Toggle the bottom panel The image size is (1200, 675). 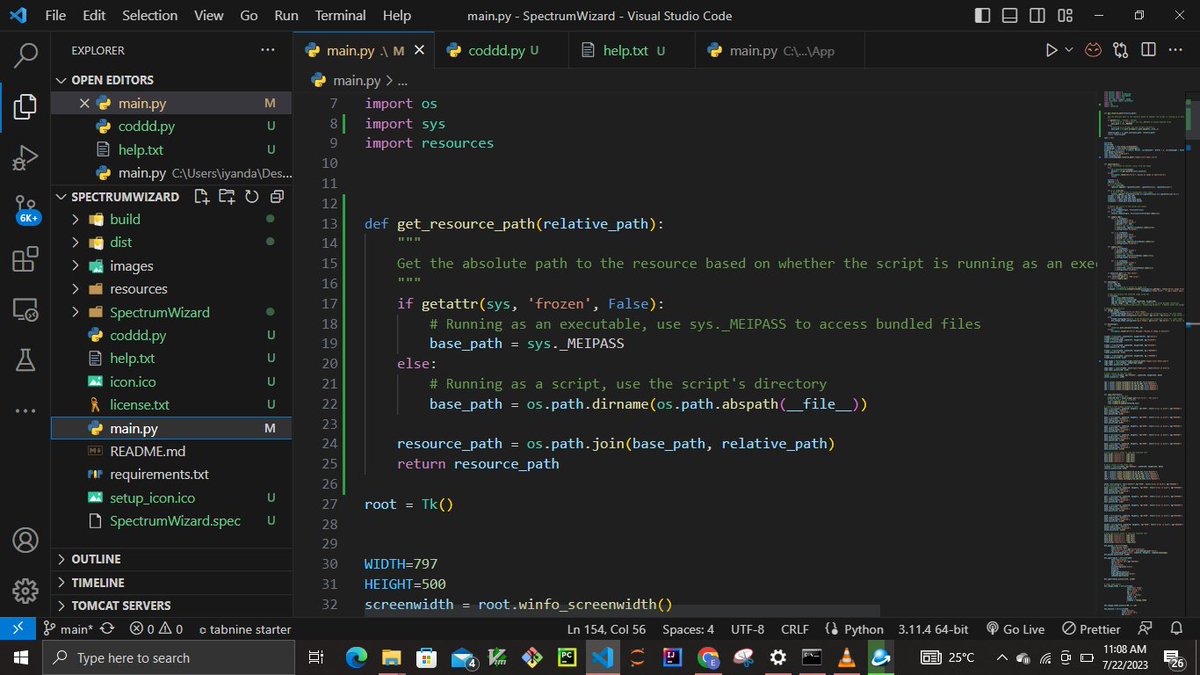(x=1010, y=16)
